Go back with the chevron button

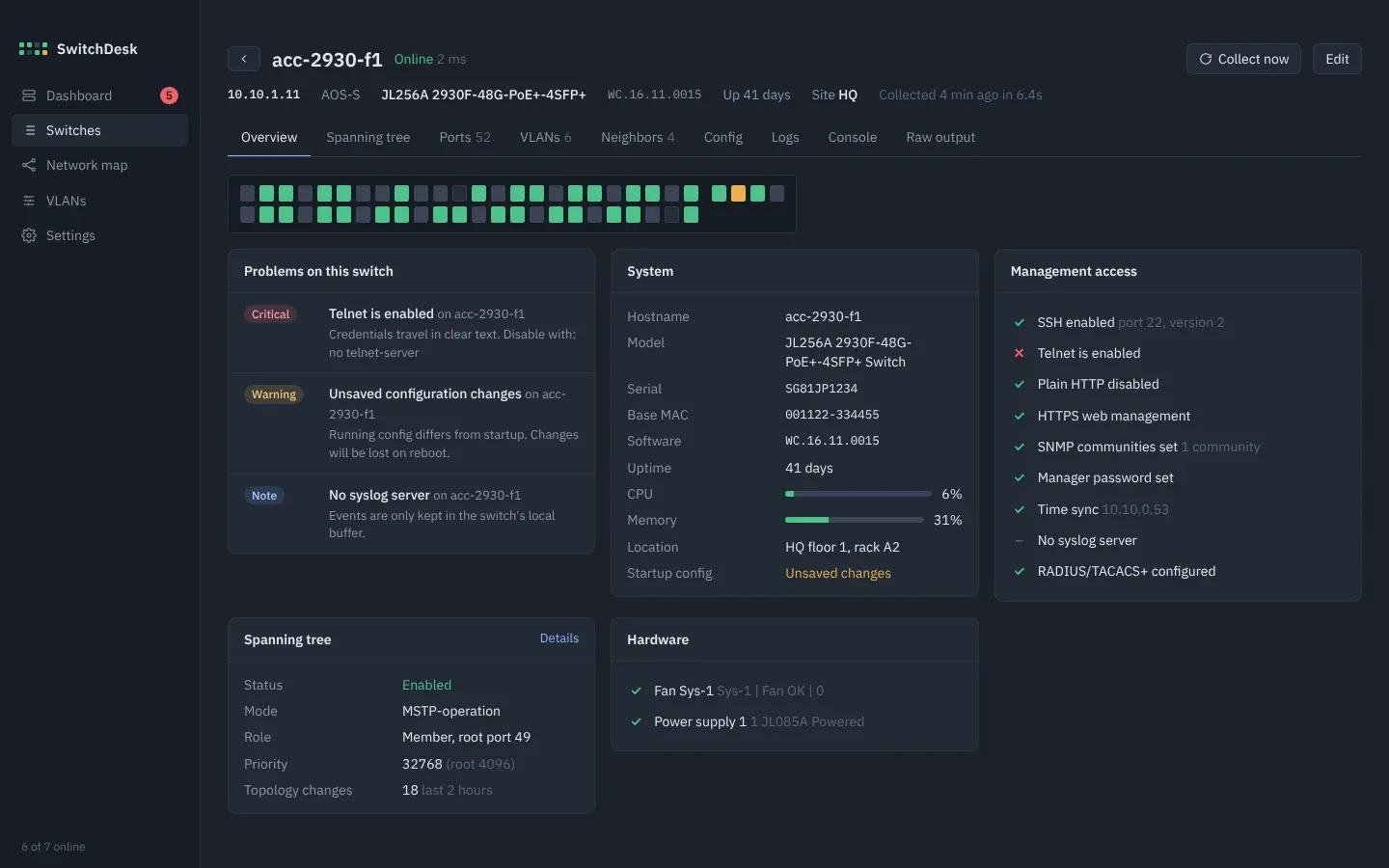tap(244, 59)
